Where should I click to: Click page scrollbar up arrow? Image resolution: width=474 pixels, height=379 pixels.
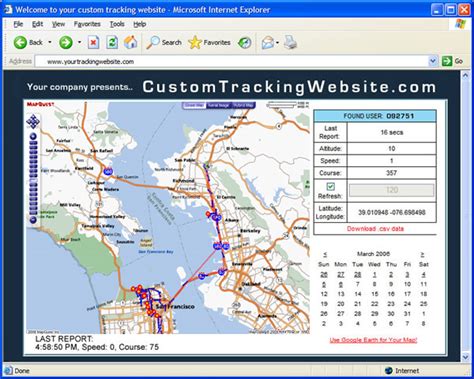pyautogui.click(x=465, y=76)
